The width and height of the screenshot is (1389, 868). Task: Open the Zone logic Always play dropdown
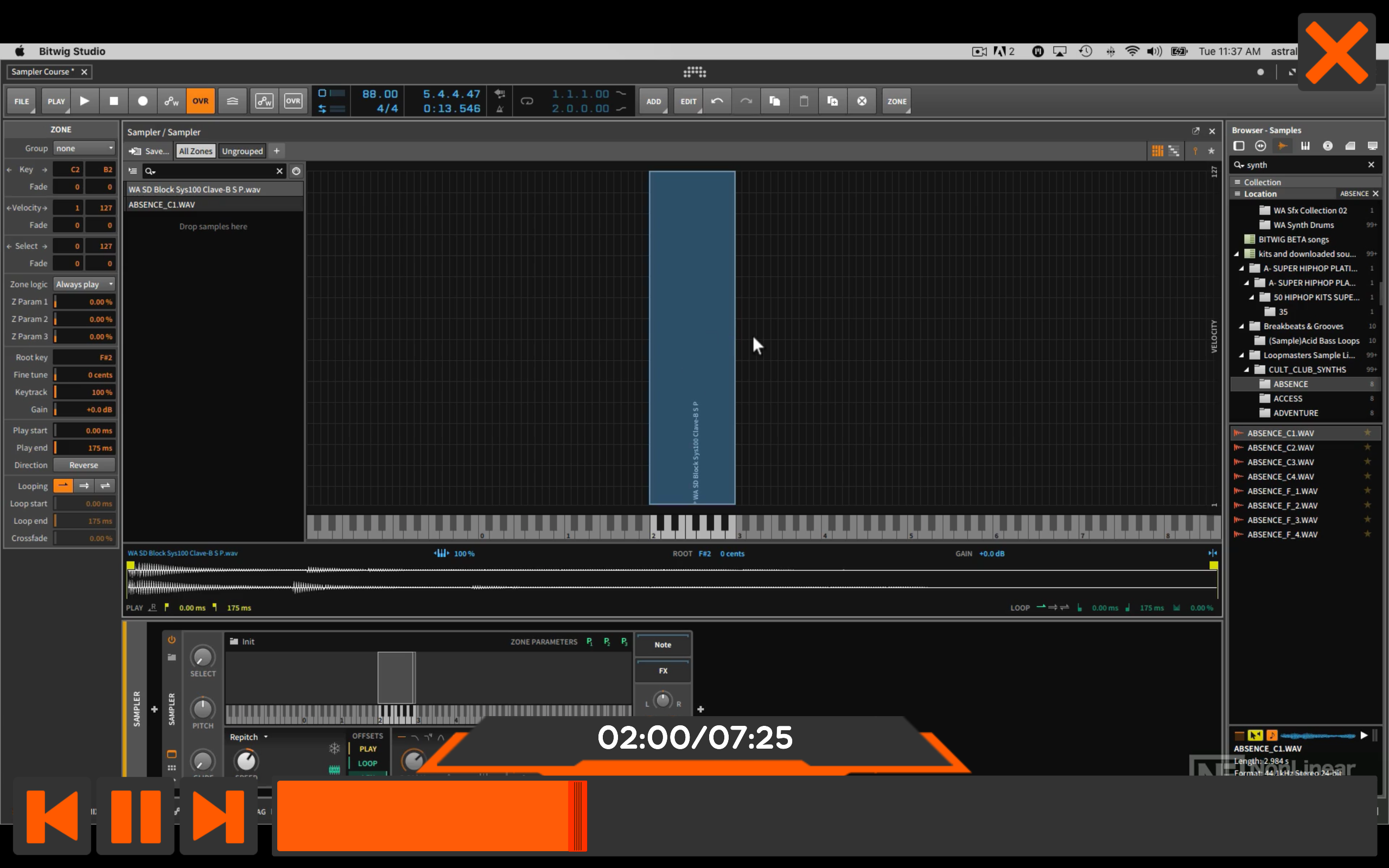85,284
